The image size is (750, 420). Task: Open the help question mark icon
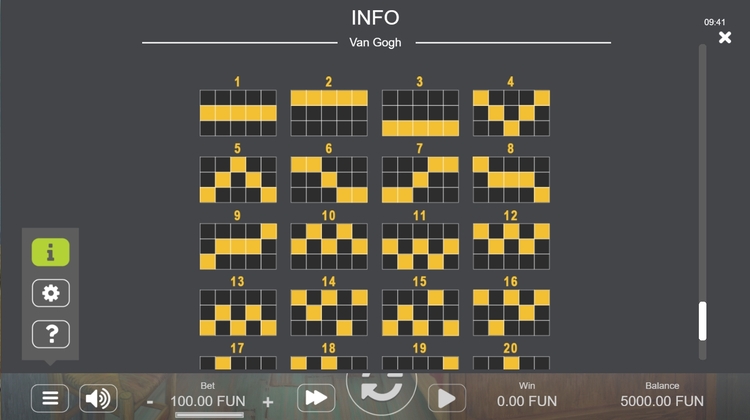coord(51,333)
